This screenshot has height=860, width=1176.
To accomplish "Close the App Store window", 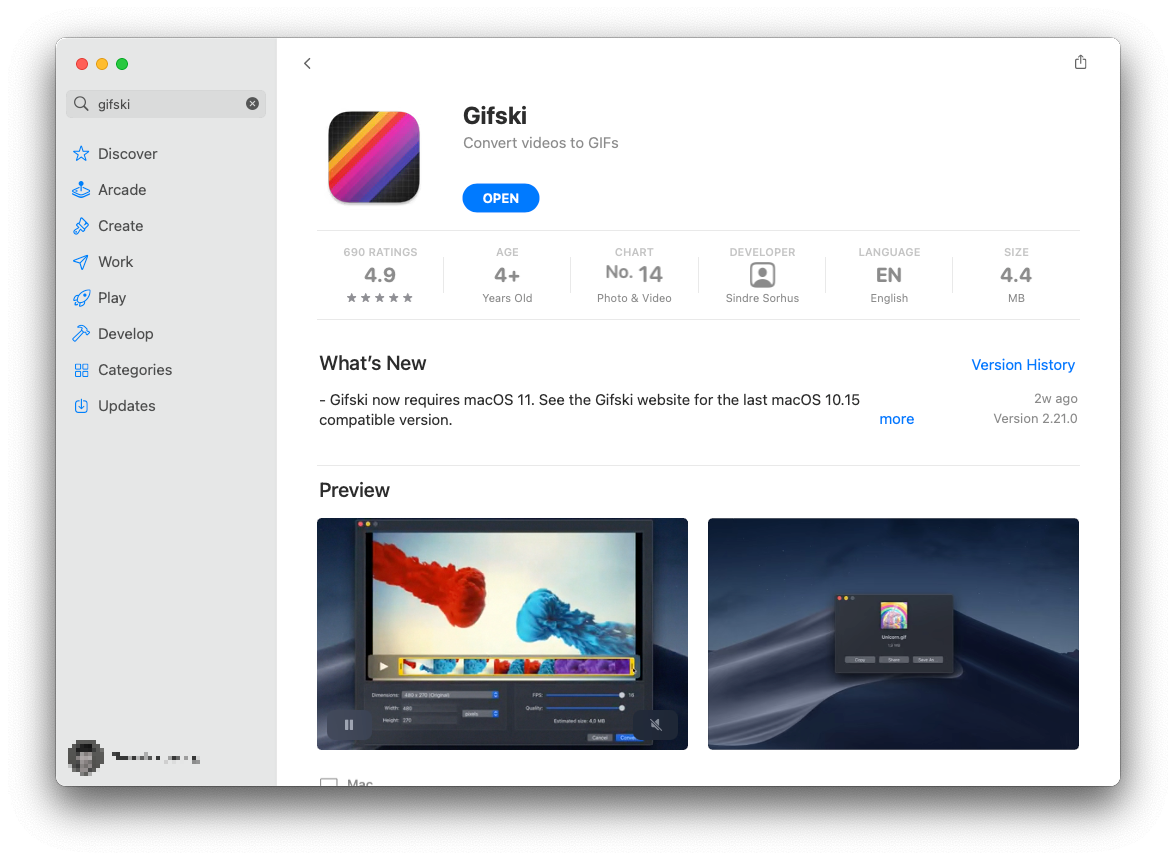I will tap(82, 64).
